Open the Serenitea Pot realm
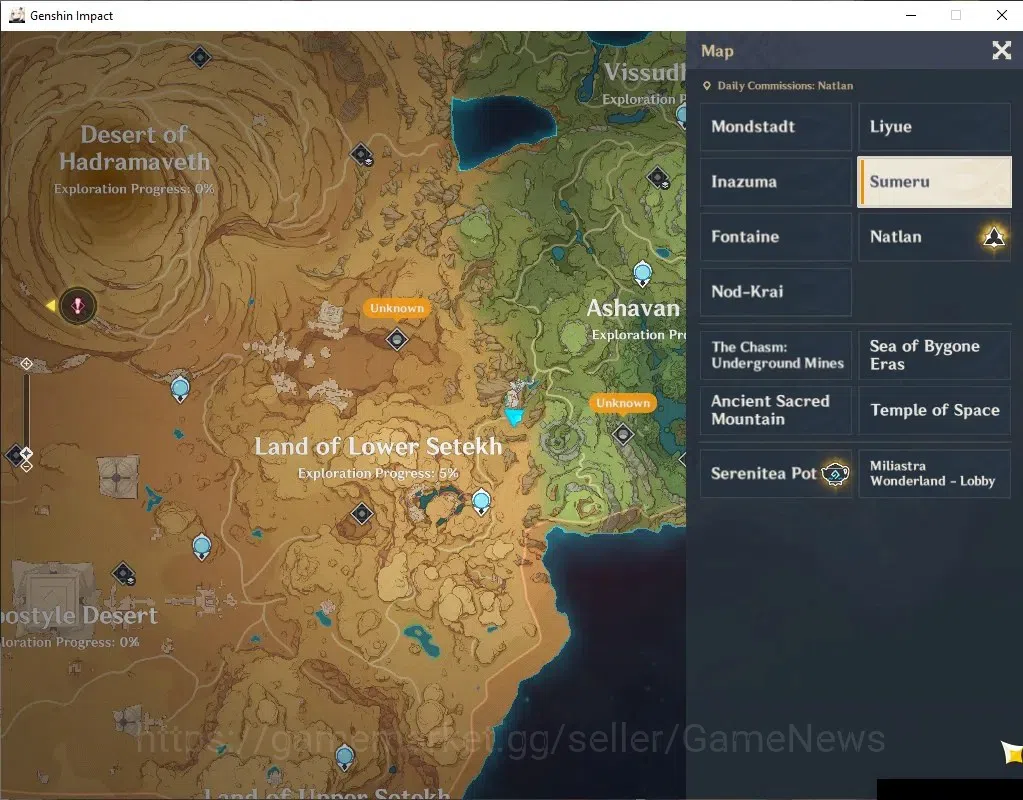 tap(776, 474)
